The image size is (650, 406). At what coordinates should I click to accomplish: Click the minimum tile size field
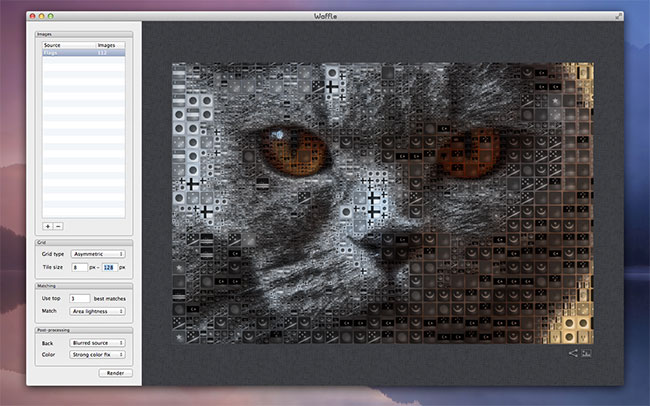click(x=81, y=268)
